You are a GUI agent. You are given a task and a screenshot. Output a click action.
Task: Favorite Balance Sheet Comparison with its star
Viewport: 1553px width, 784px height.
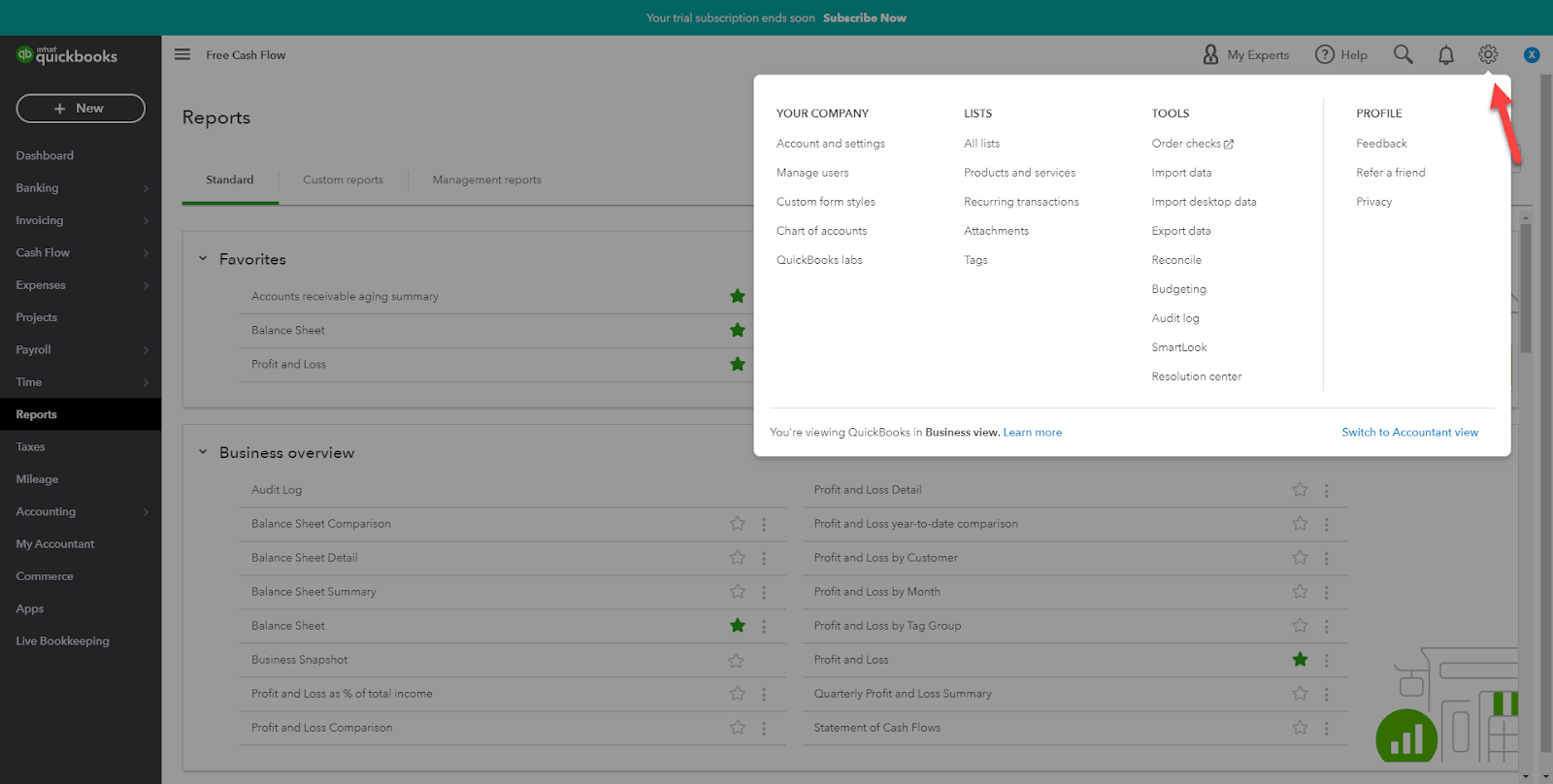coord(738,524)
